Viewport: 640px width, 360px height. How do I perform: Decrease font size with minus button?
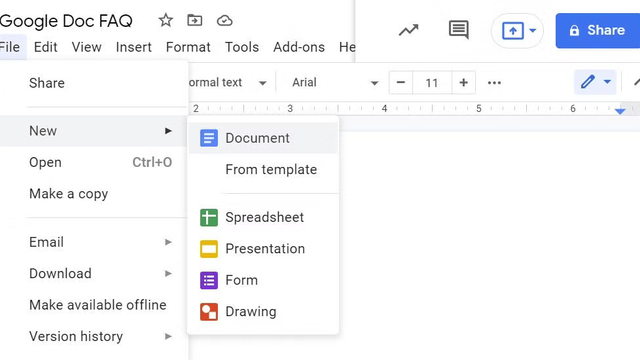pos(401,82)
